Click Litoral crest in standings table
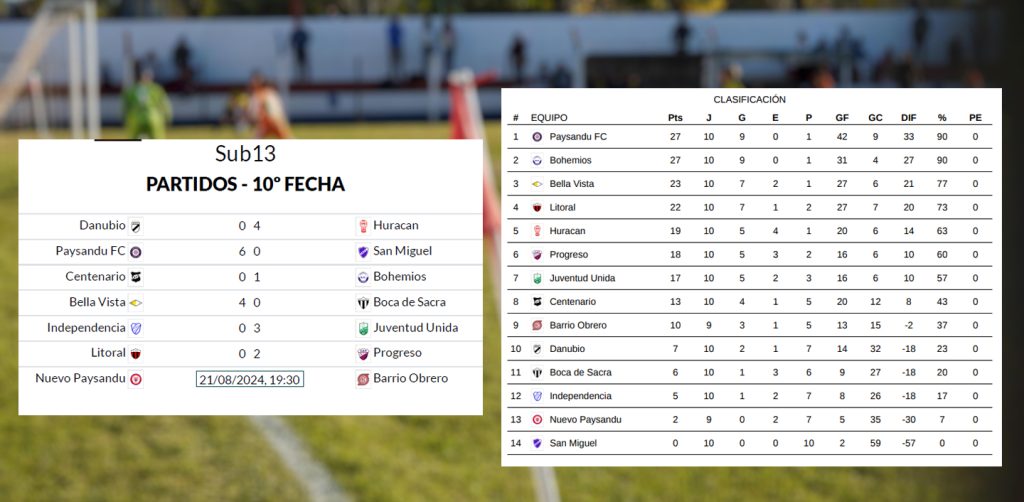1024x502 pixels. 537,208
